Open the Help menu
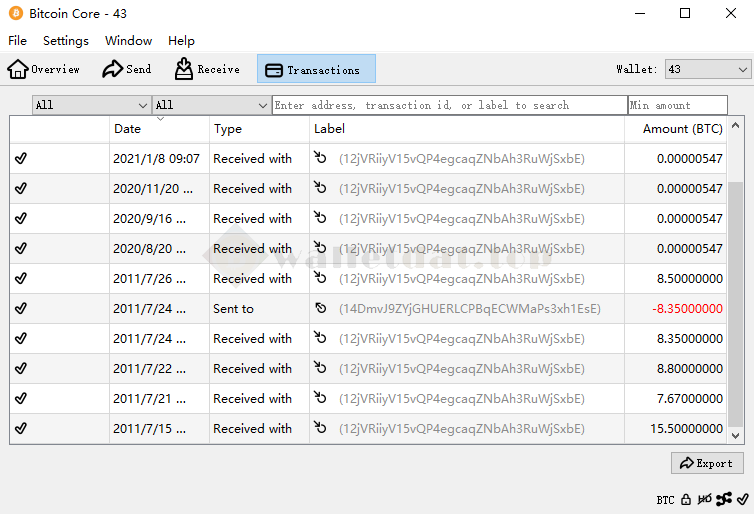 [x=181, y=41]
